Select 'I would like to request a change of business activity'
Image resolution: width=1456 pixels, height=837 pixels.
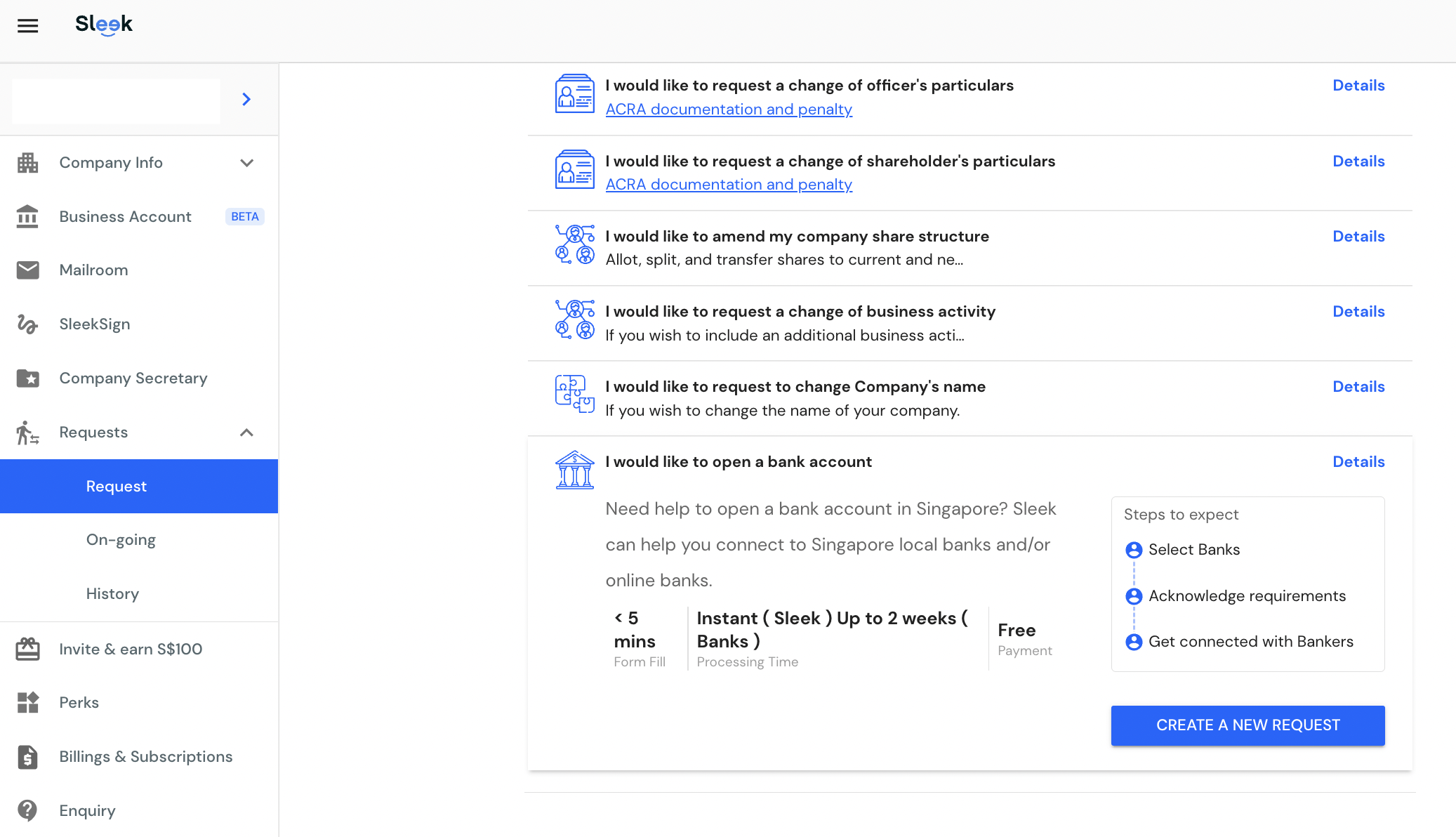[800, 311]
